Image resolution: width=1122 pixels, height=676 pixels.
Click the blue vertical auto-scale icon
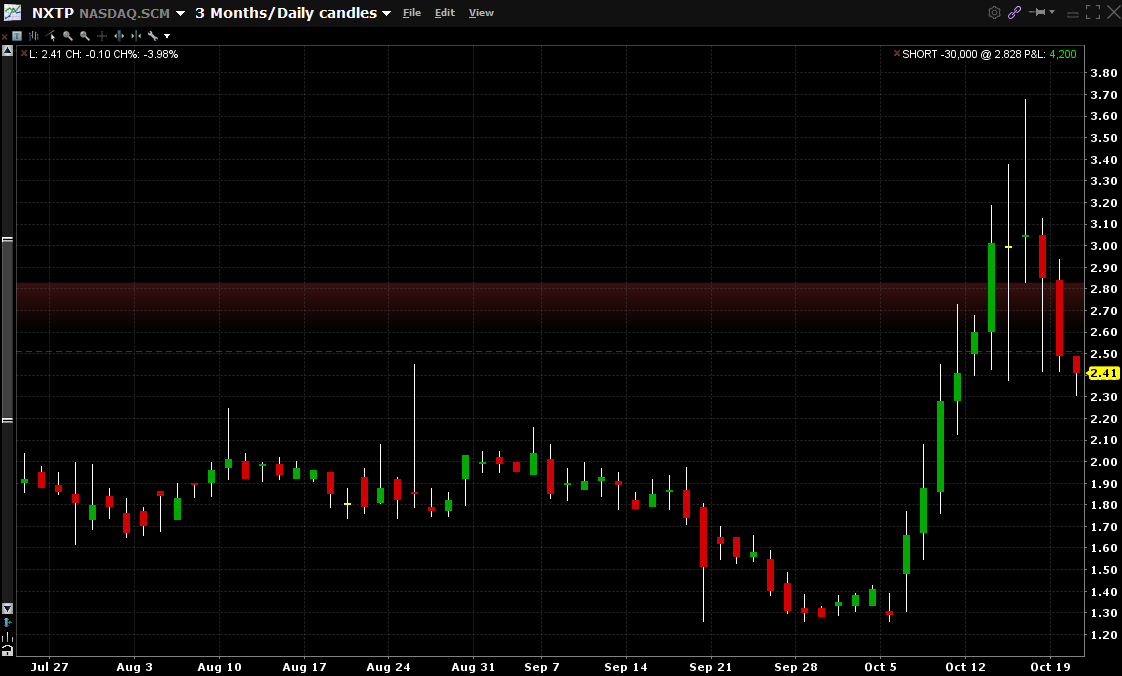8,622
